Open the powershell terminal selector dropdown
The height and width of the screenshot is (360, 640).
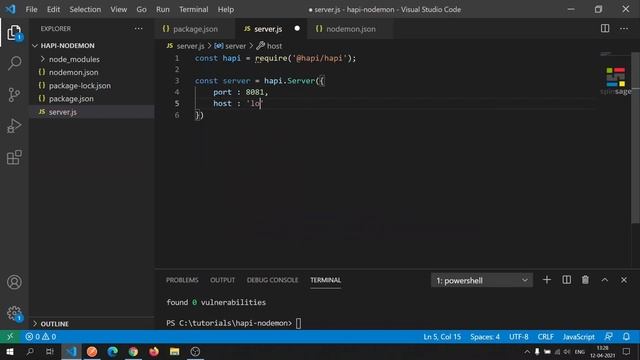[x=482, y=280]
